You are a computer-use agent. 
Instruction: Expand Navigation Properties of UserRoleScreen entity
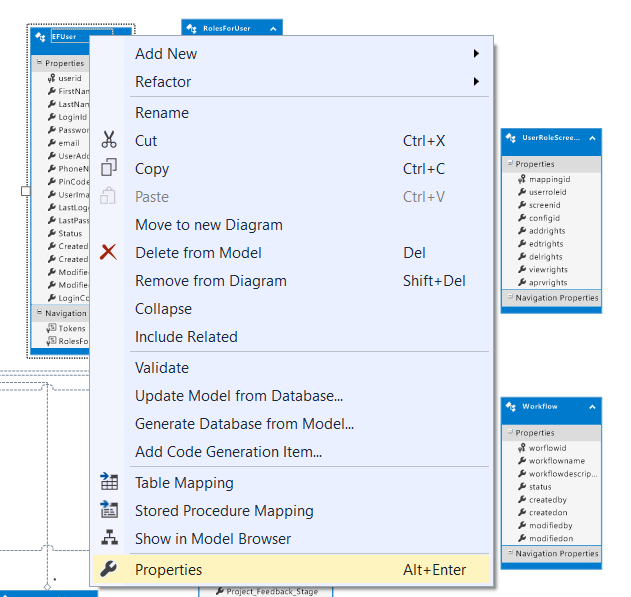point(509,298)
